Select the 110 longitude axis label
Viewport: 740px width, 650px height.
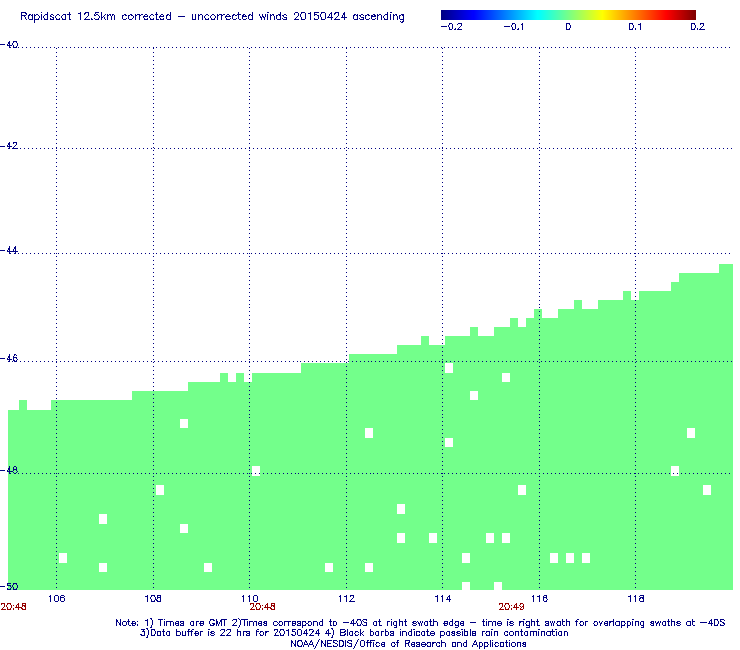250,599
